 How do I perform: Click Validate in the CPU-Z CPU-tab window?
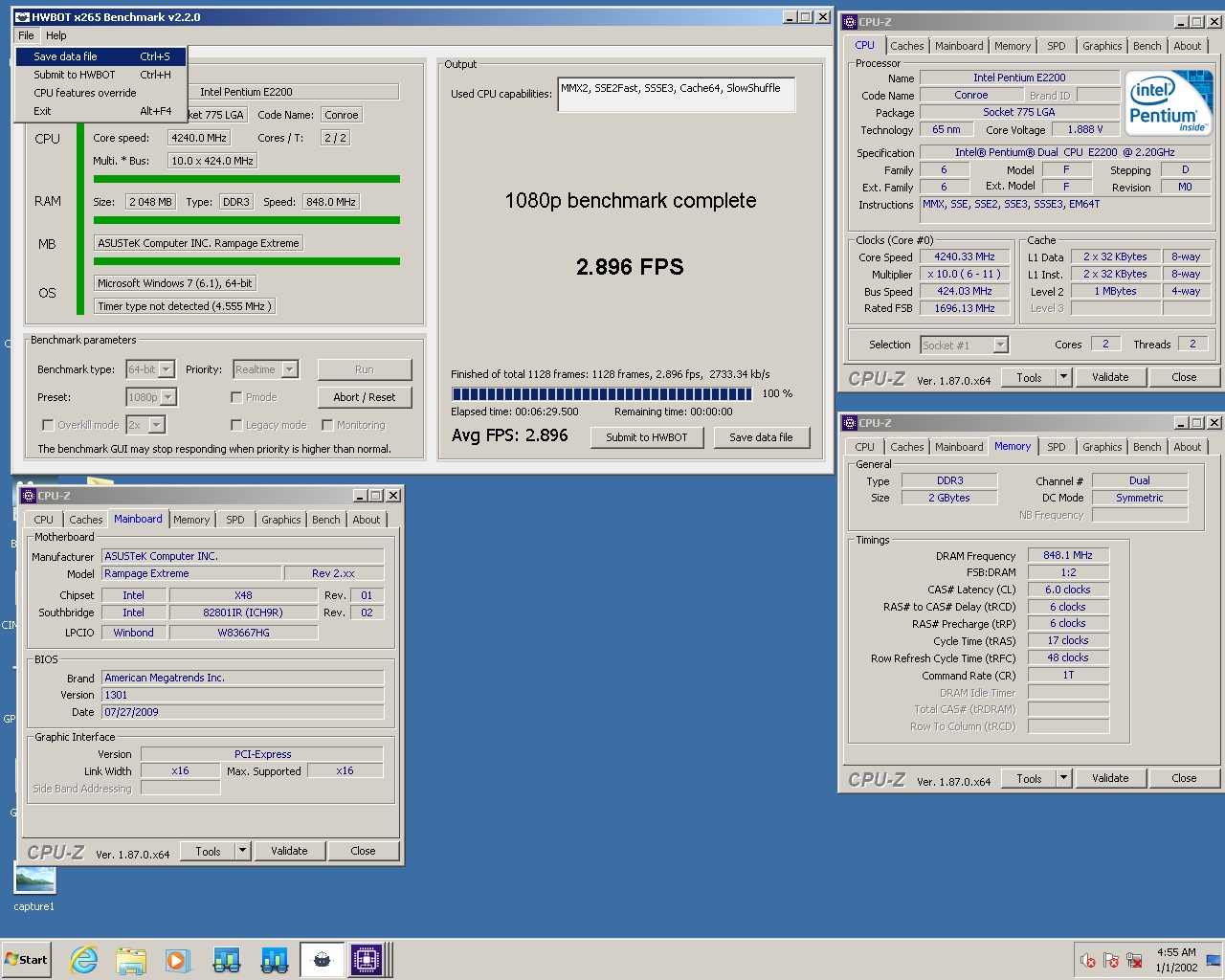coord(1110,377)
